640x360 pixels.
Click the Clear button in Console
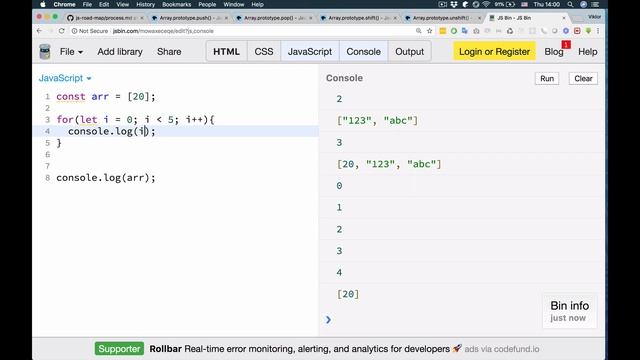coord(583,78)
